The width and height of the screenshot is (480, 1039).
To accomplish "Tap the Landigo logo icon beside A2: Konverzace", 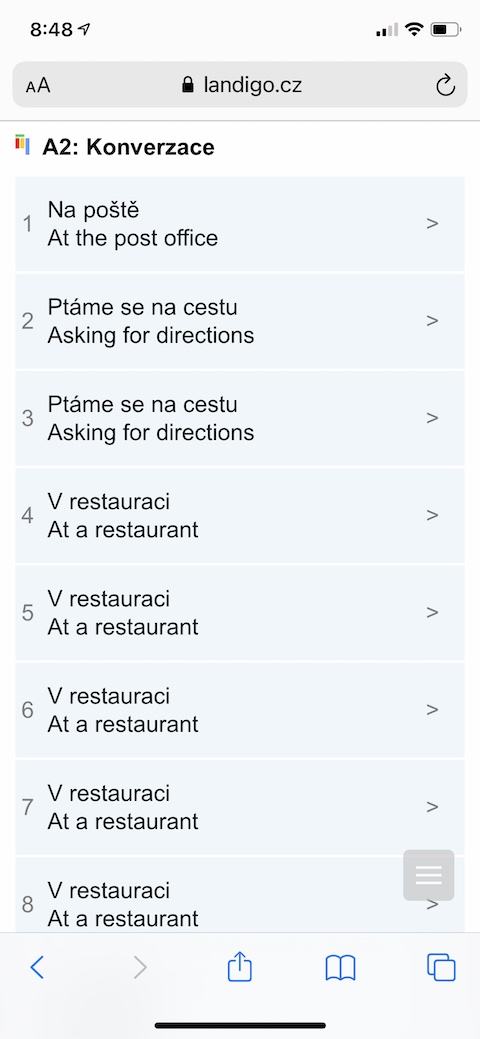I will pyautogui.click(x=23, y=144).
